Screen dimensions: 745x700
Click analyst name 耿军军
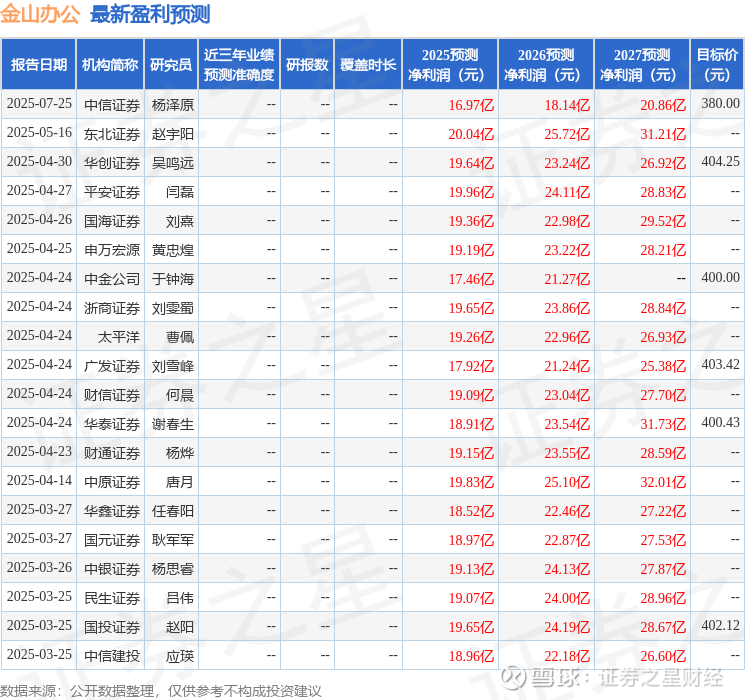coord(172,540)
